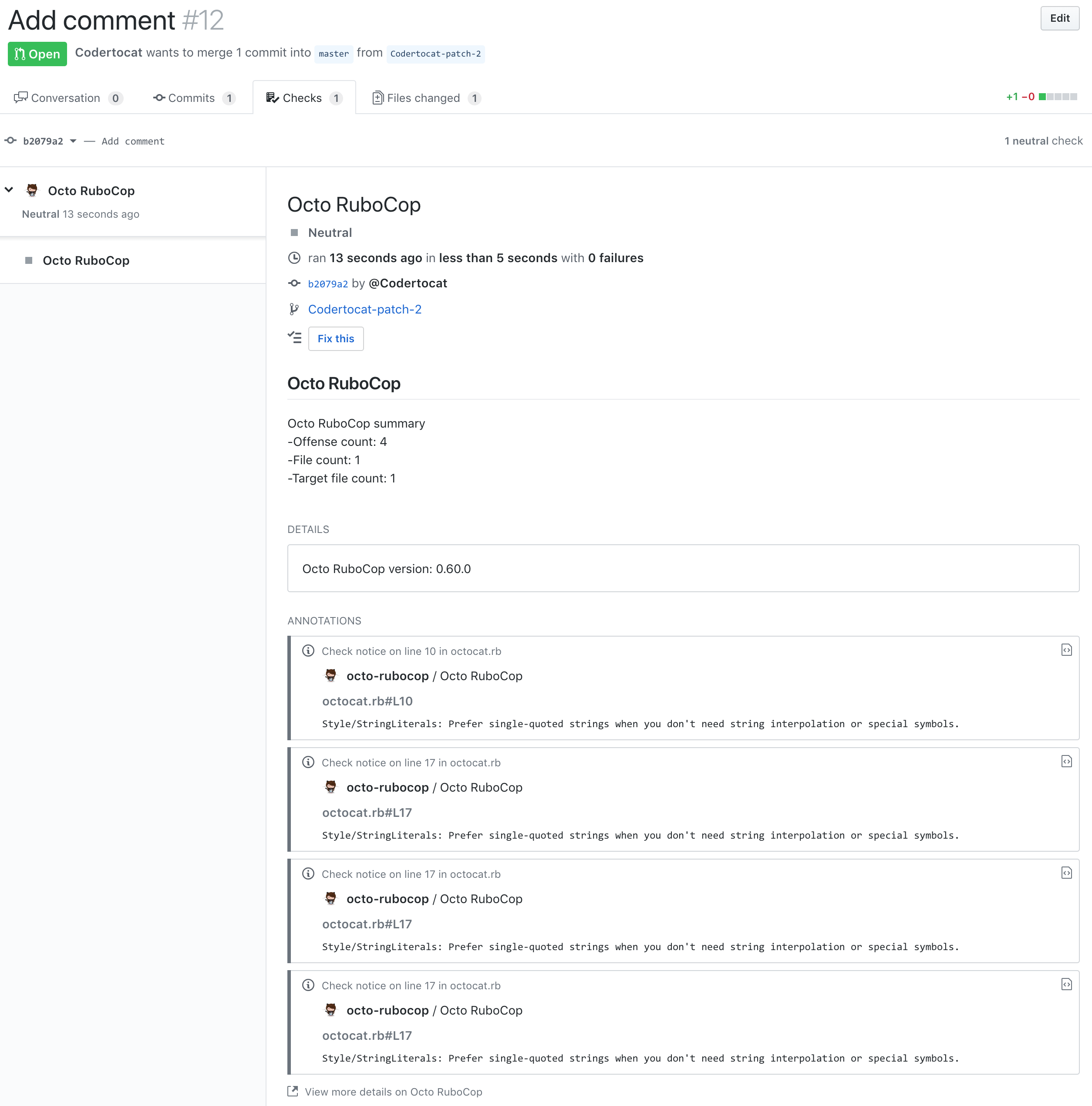Screen dimensions: 1092x1106
Task: Open the Codertocat-patch-2 branch link
Action: click(365, 308)
